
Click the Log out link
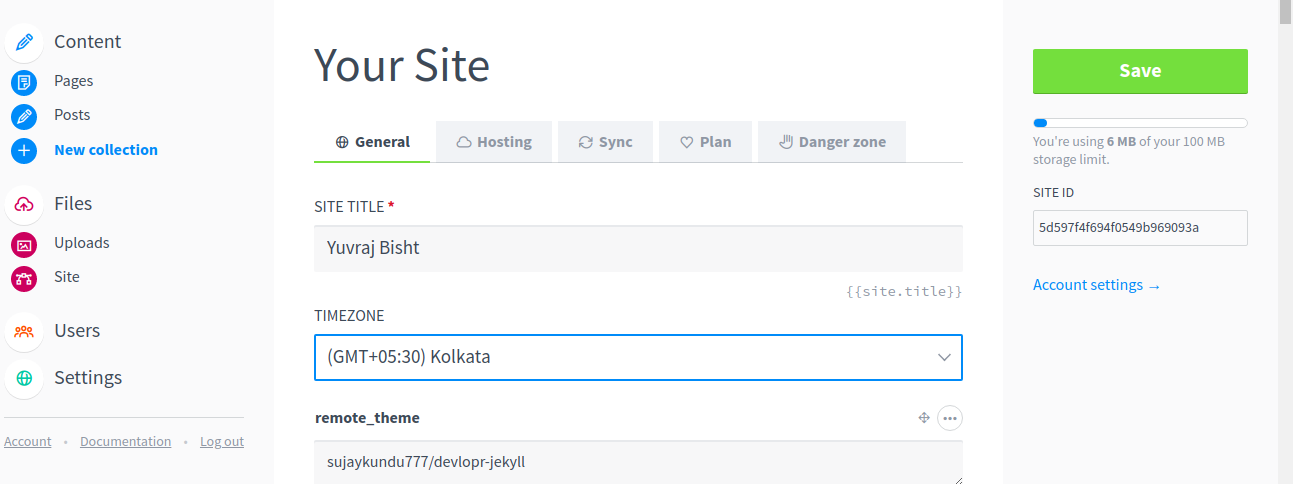point(222,441)
